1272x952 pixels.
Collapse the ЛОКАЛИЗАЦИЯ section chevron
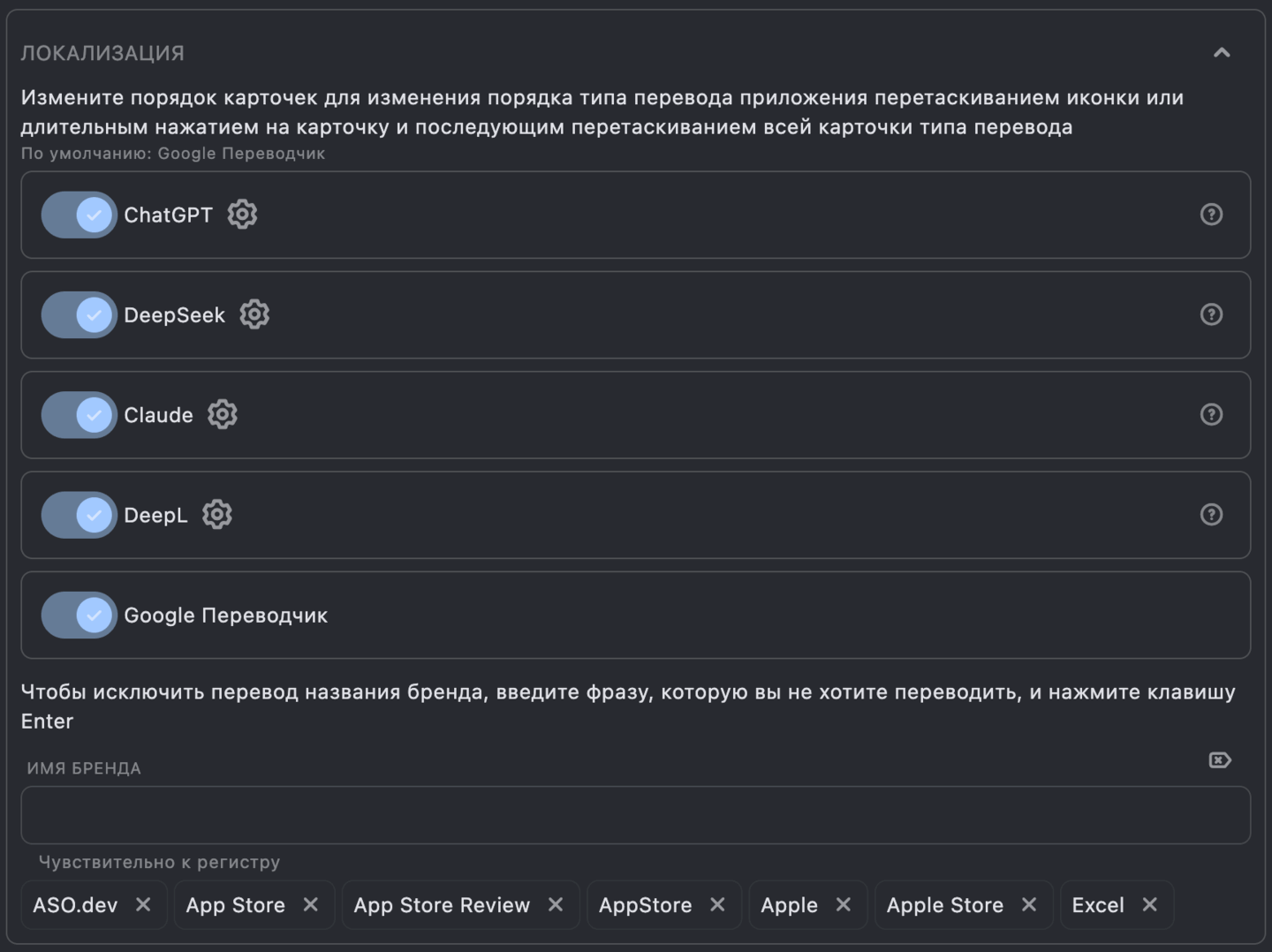tap(1220, 52)
